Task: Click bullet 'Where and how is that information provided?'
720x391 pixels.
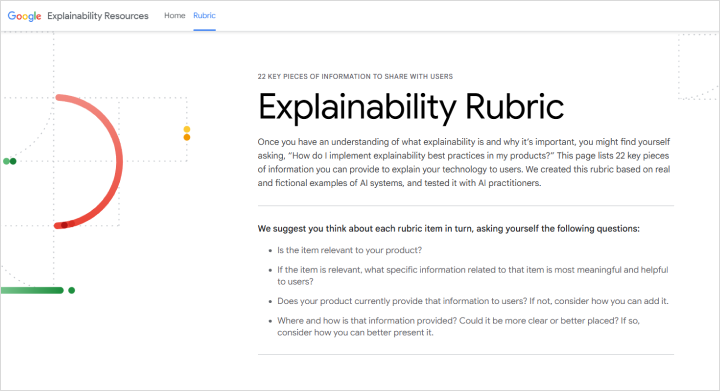Action: pos(458,326)
